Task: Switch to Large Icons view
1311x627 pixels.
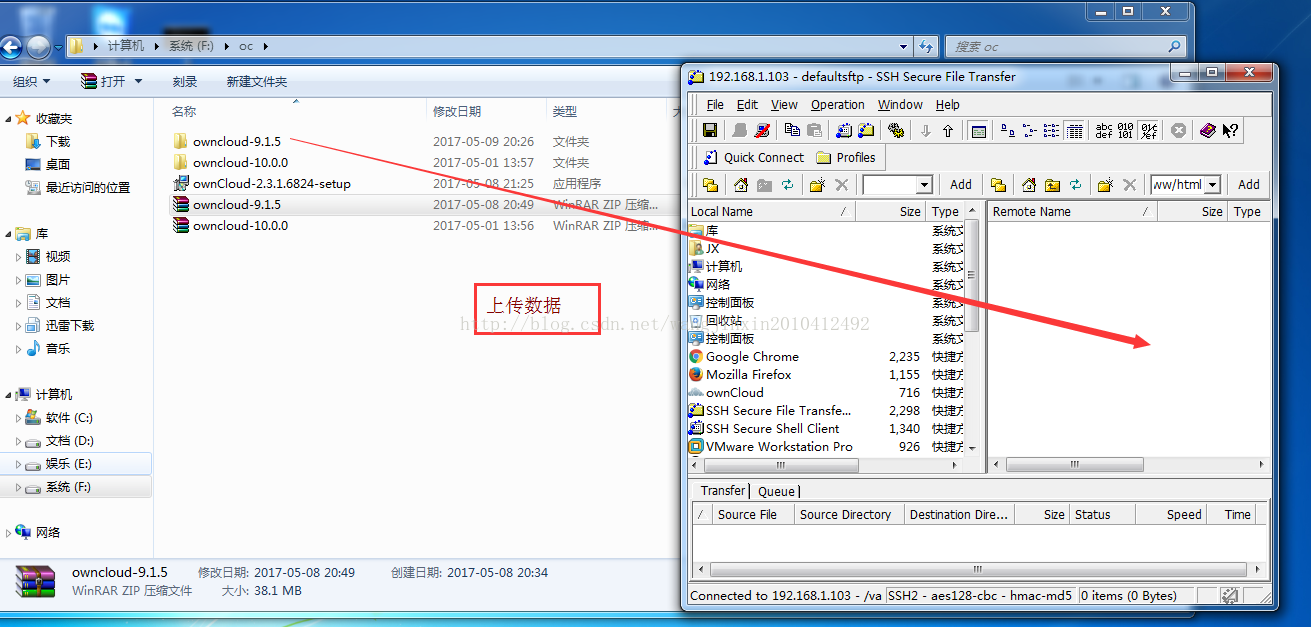Action: click(1008, 131)
